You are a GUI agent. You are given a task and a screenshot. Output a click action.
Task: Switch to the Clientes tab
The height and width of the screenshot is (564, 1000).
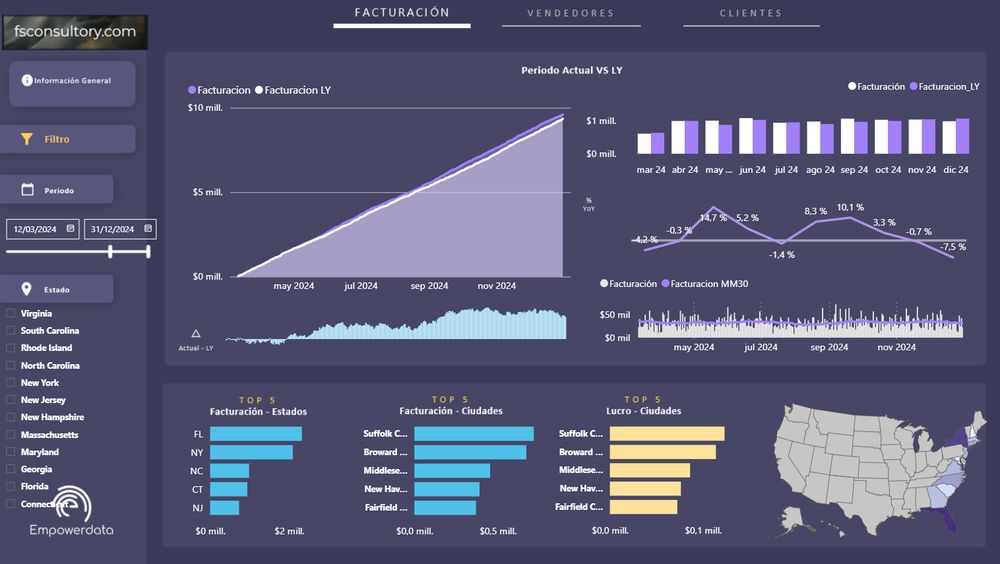[751, 13]
